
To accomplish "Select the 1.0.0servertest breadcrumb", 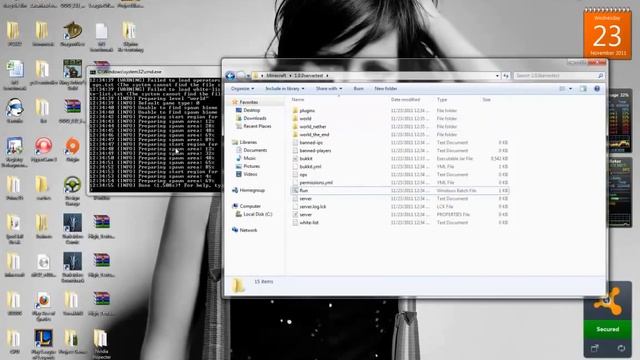I will [x=308, y=76].
